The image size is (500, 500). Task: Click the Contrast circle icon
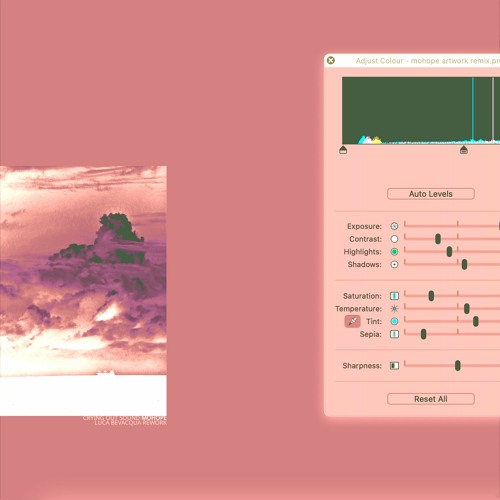coord(394,239)
